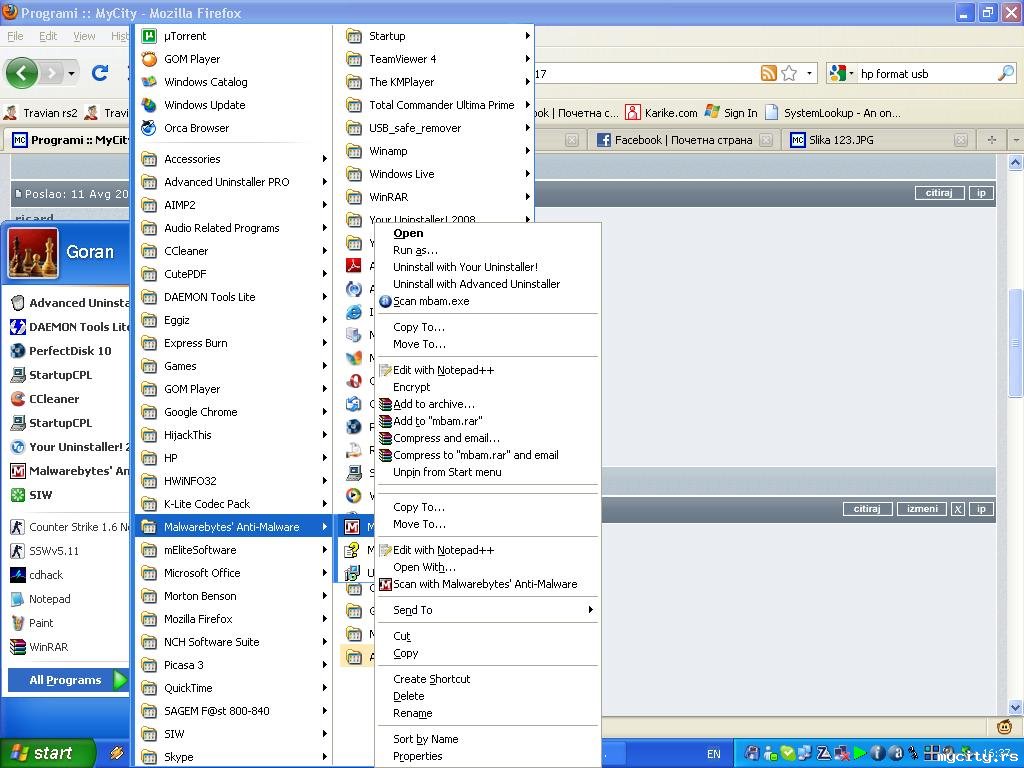This screenshot has width=1024, height=768.
Task: Expand the Microsoft Office folder
Action: (234, 573)
